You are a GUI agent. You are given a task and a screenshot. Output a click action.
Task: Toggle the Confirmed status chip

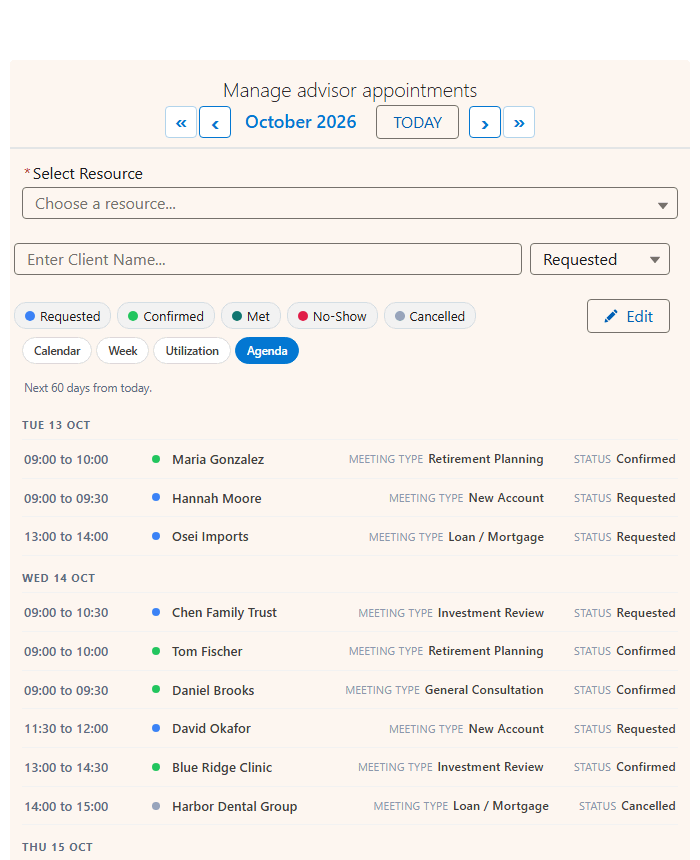166,316
